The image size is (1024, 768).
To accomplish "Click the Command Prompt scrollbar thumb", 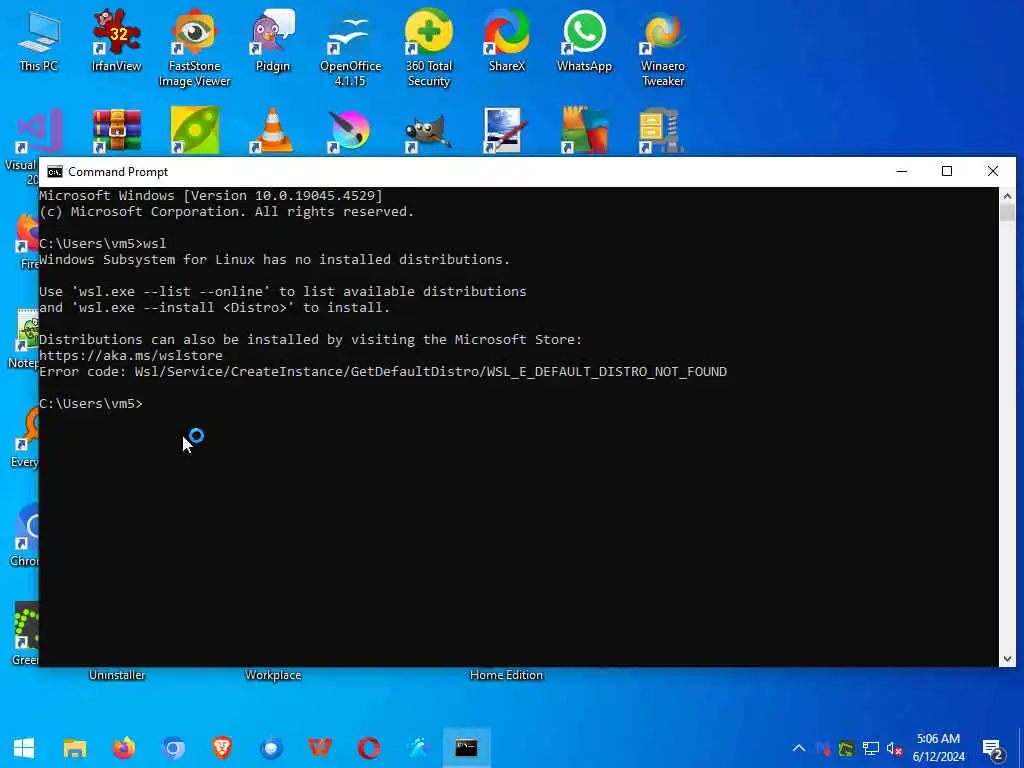I will tap(1007, 213).
